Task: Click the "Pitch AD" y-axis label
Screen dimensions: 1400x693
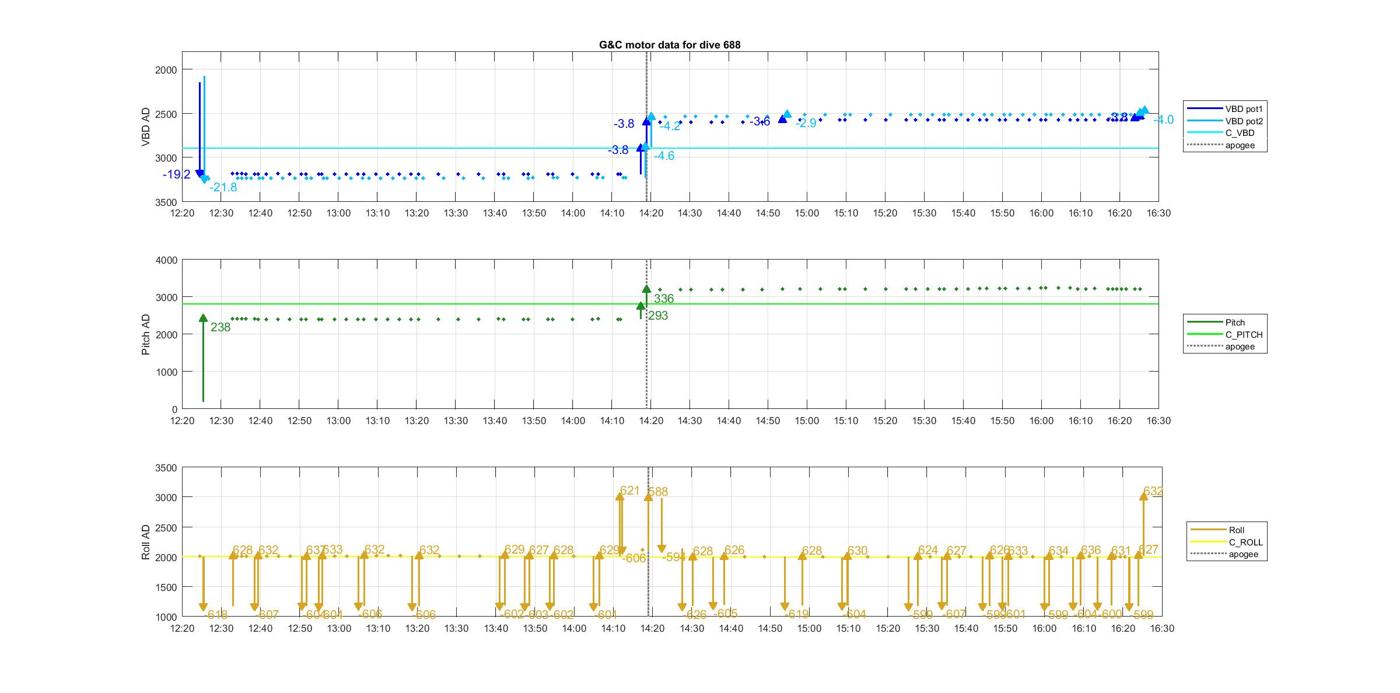Action: click(146, 334)
